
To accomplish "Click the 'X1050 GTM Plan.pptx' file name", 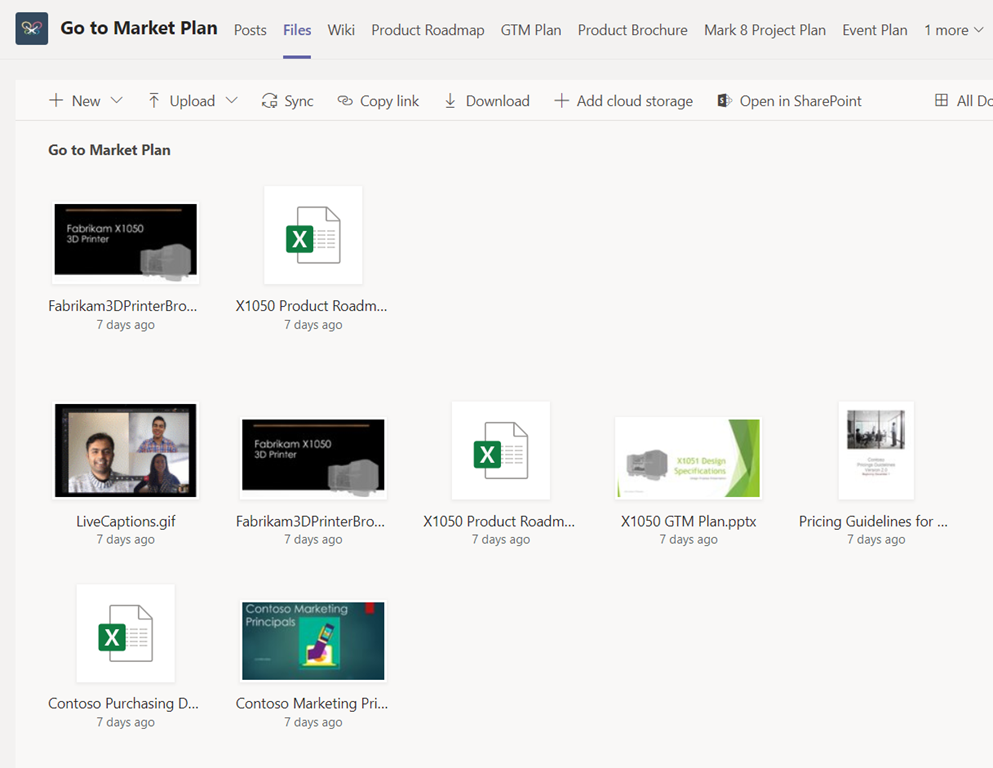I will (x=688, y=521).
